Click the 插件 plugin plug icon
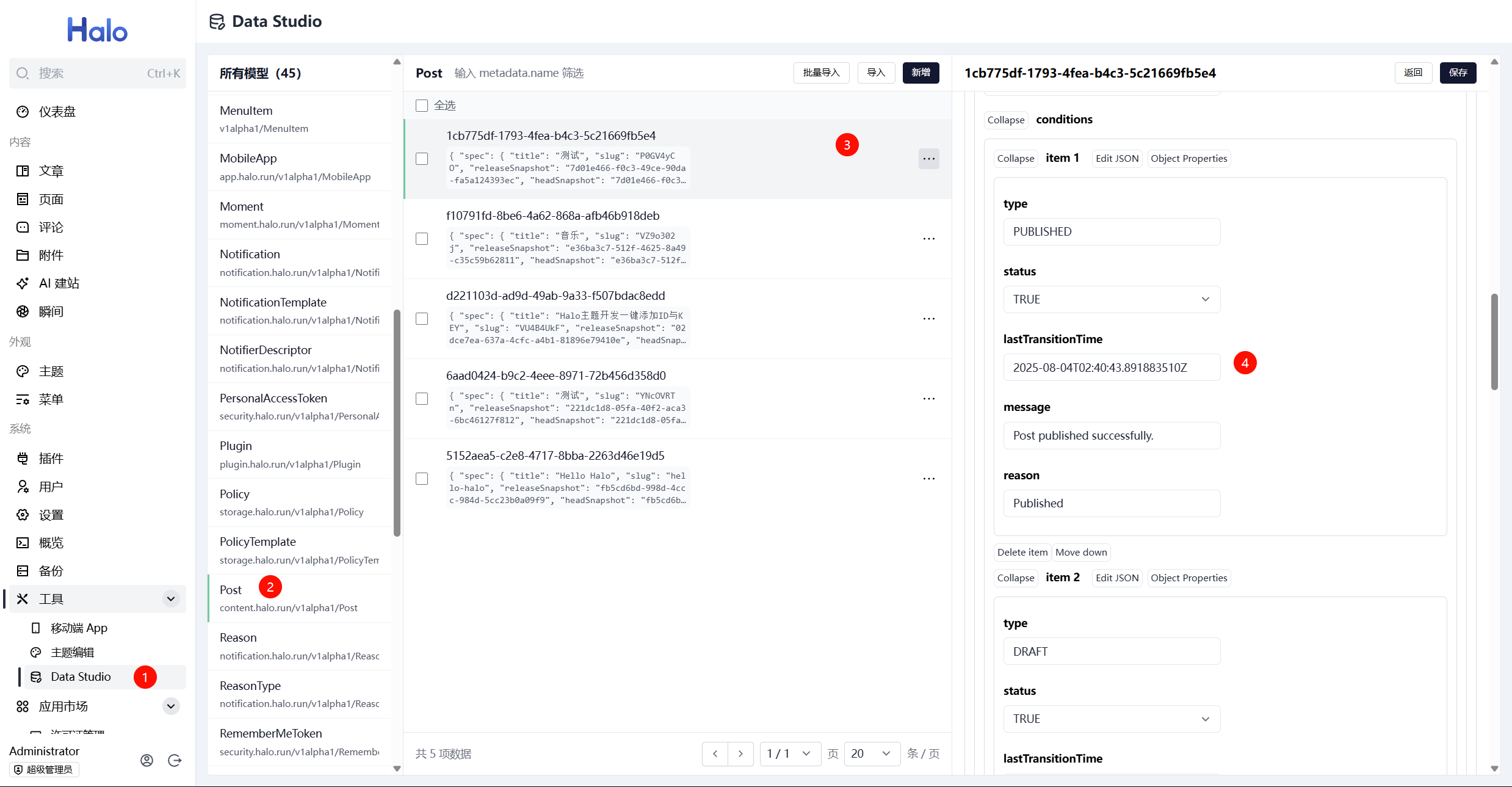The width and height of the screenshot is (1512, 787). 23,459
